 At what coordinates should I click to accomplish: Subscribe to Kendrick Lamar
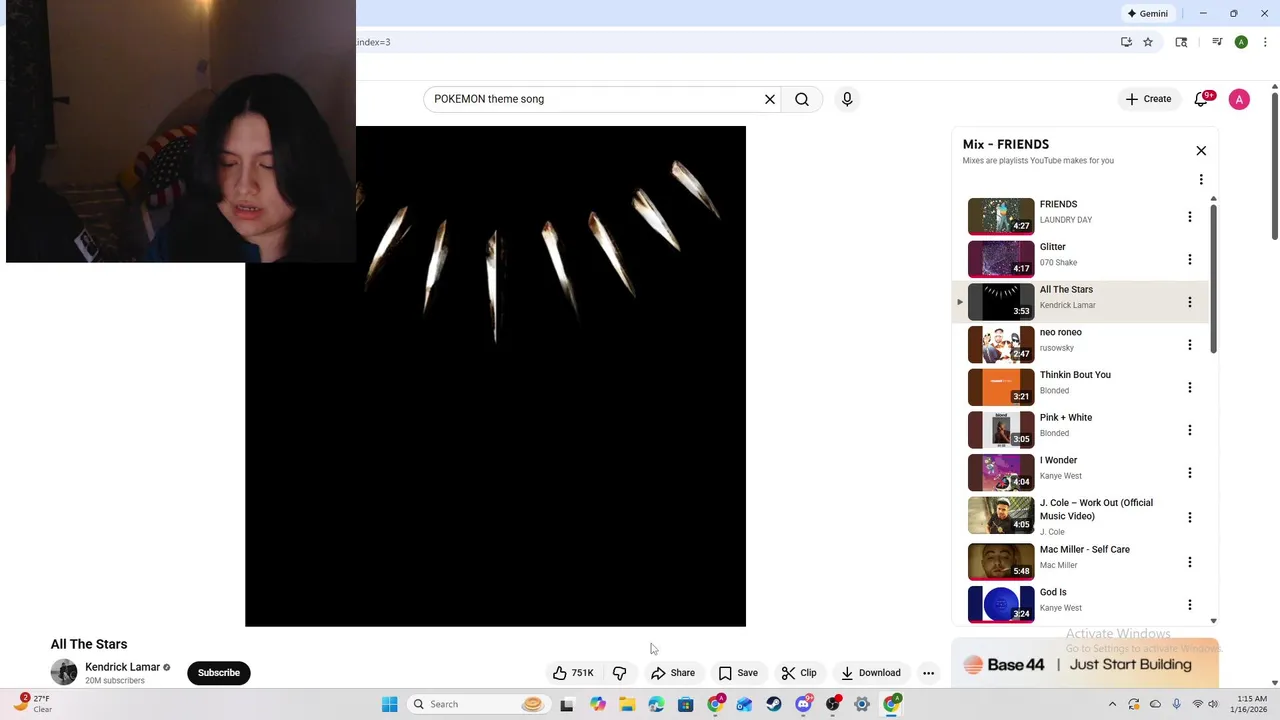coord(219,673)
